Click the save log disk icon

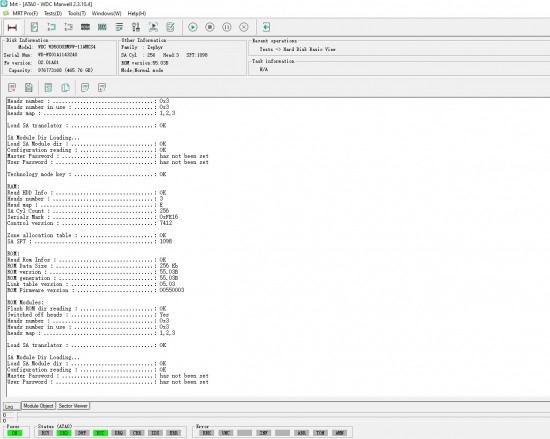point(29,88)
